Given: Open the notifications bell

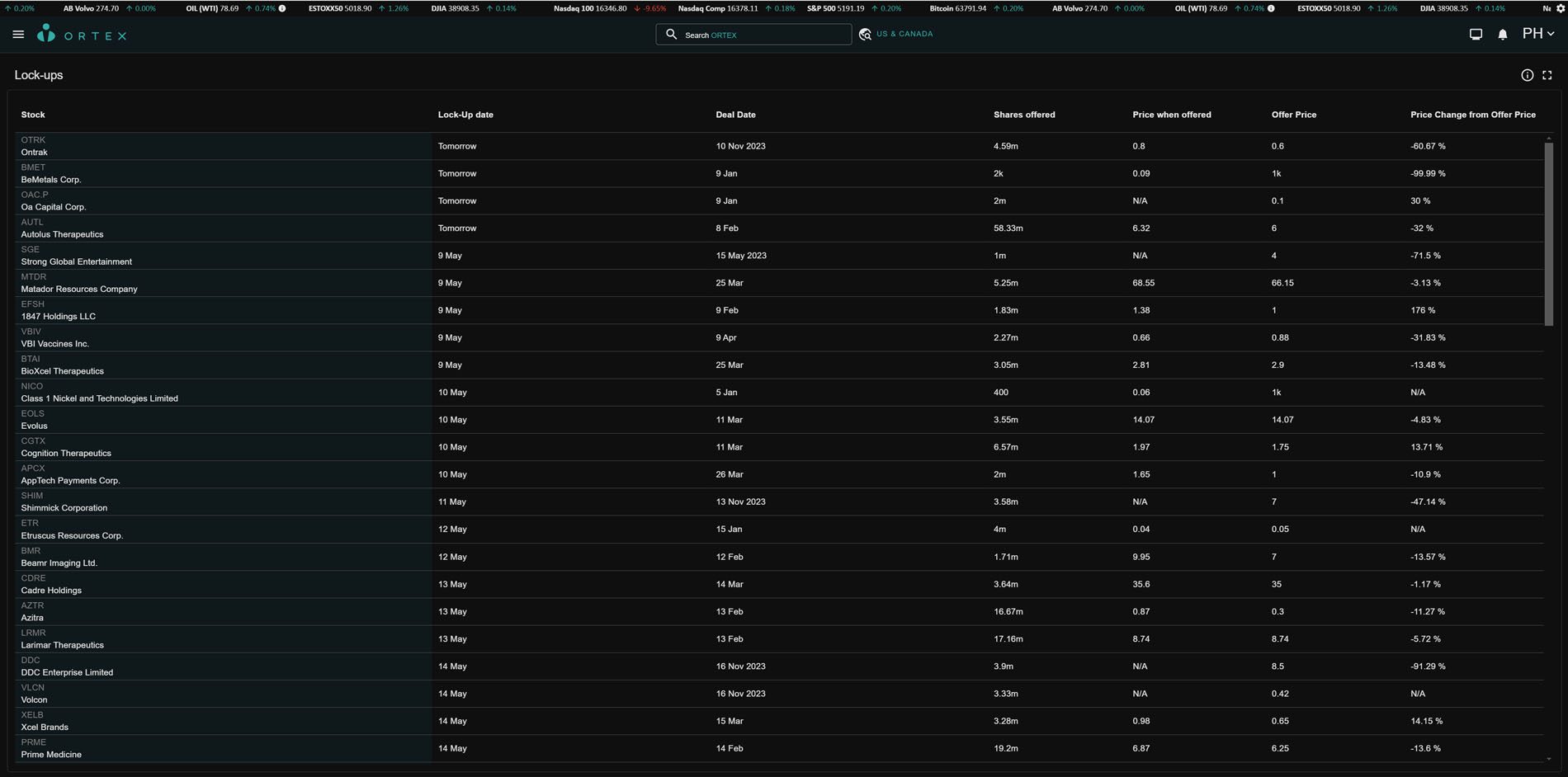Looking at the screenshot, I should point(1503,35).
